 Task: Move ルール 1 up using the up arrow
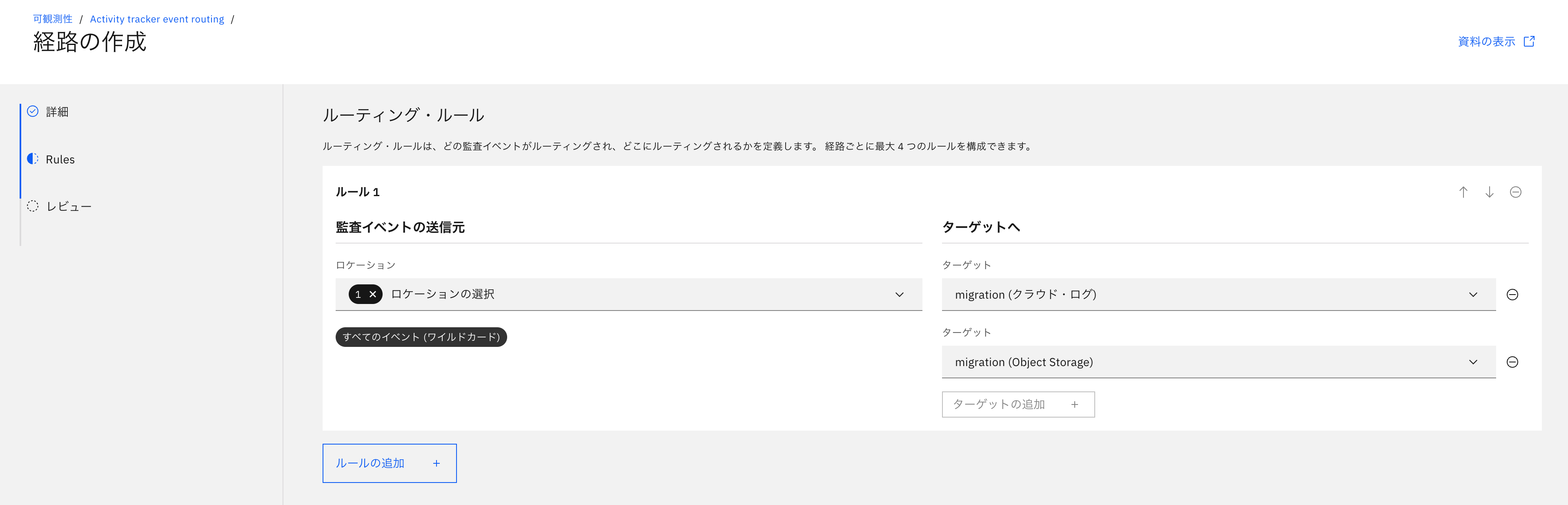(1463, 192)
